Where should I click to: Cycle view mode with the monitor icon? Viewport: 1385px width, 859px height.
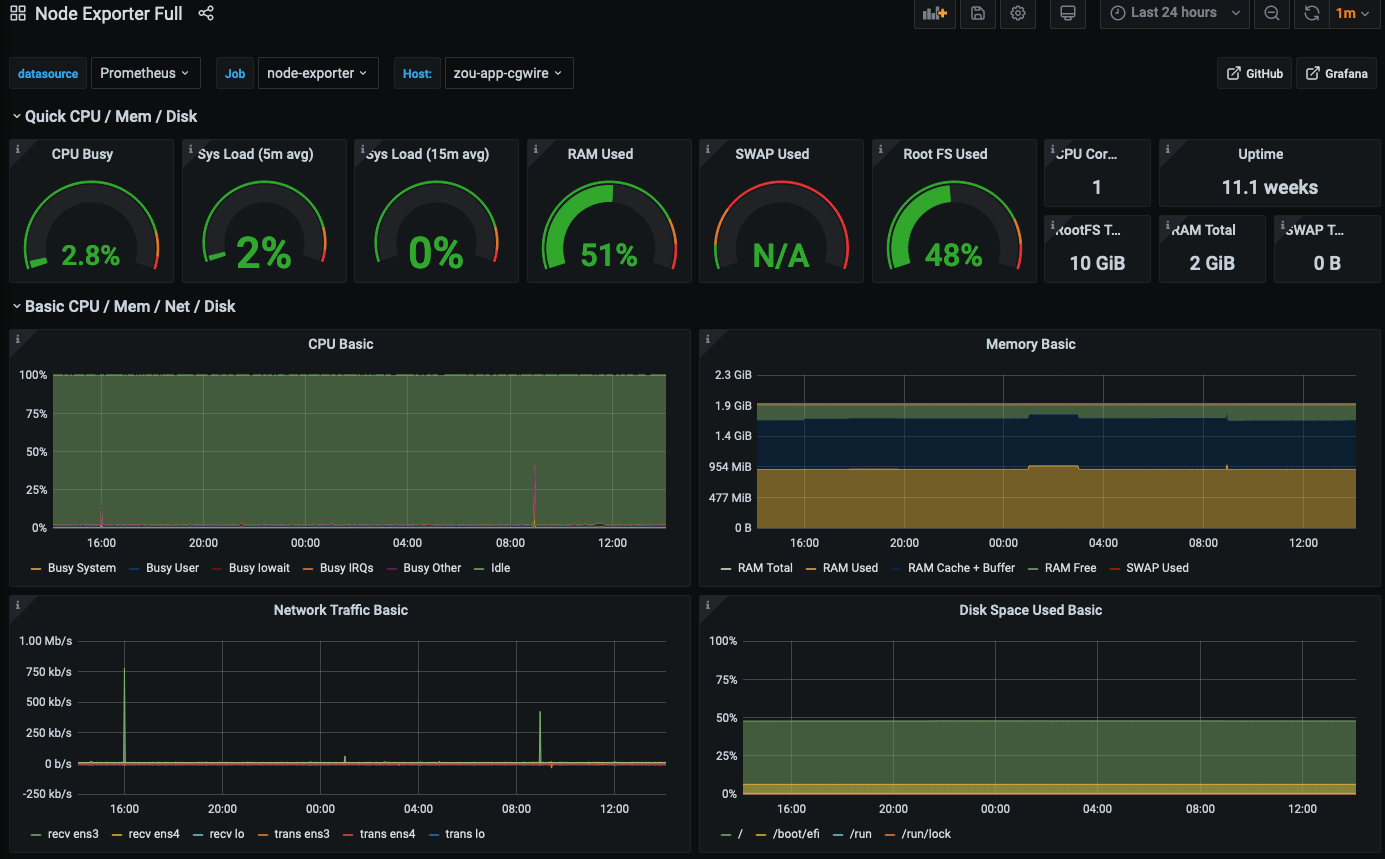pos(1068,14)
